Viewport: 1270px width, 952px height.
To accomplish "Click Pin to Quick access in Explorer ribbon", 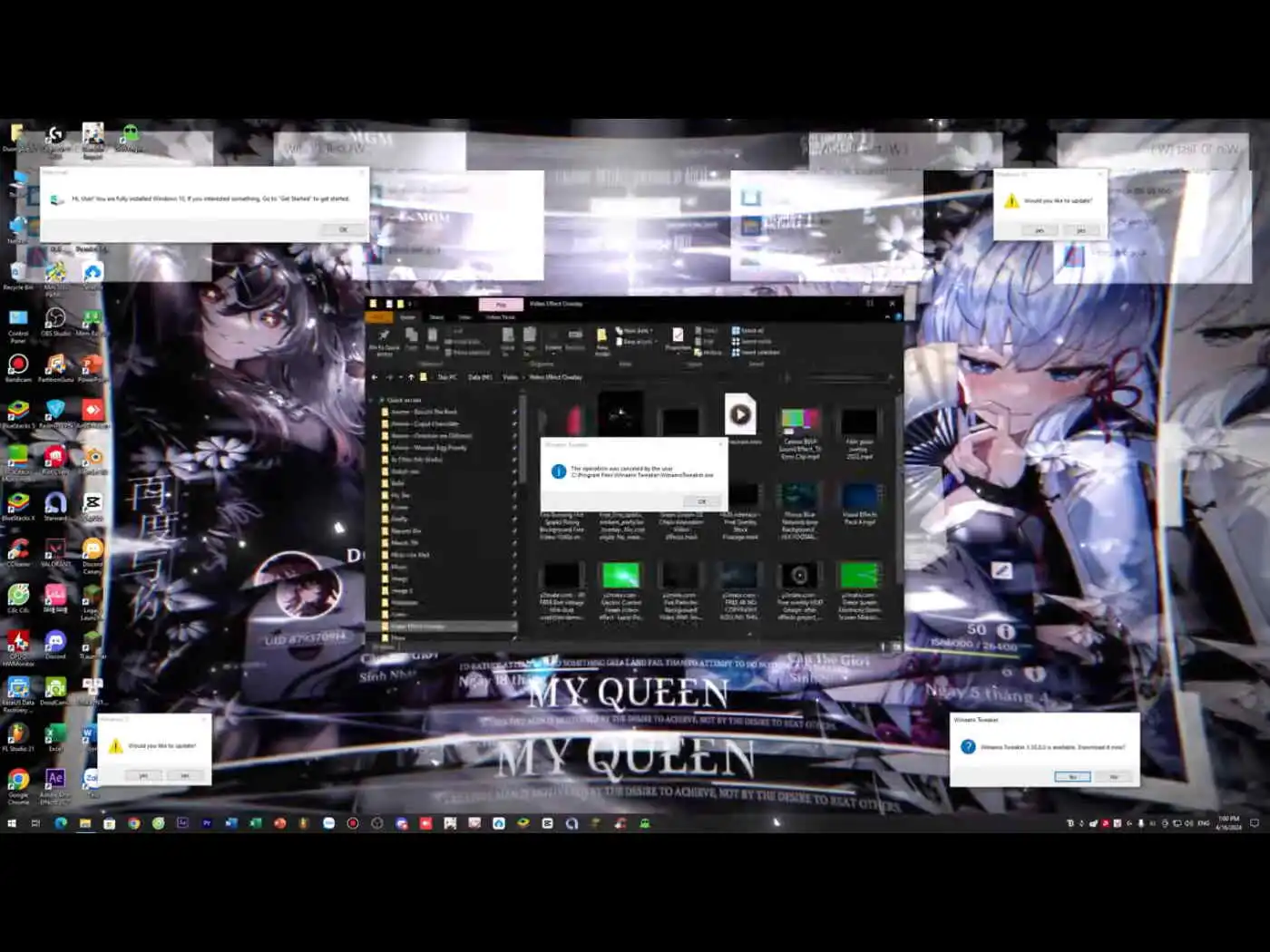I will 384,343.
